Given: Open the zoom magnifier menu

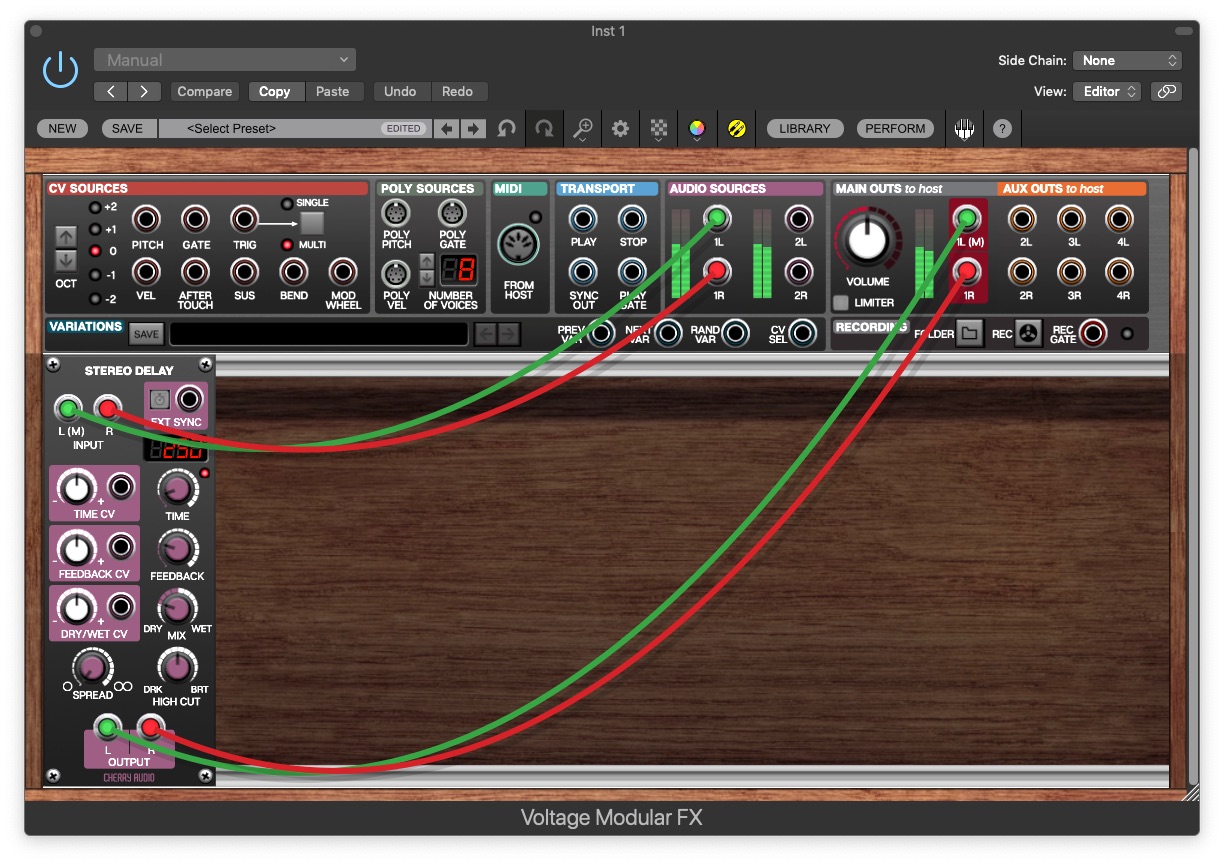Looking at the screenshot, I should [582, 128].
